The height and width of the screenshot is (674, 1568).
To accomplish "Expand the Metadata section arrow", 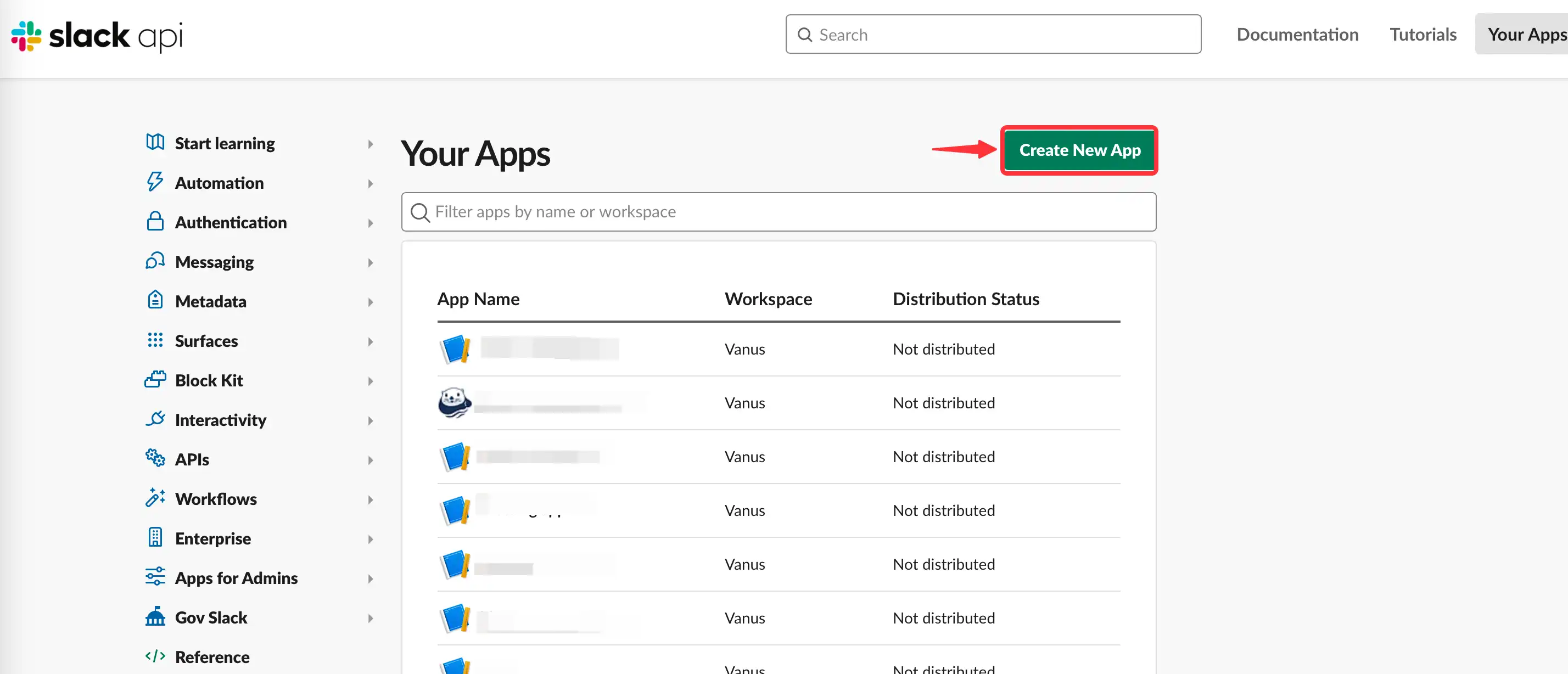I will point(370,302).
